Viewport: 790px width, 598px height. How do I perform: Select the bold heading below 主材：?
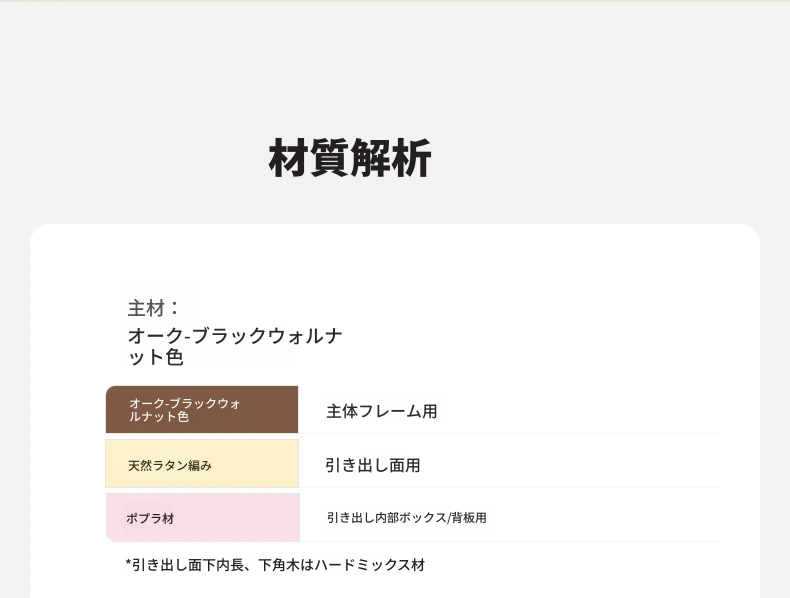pos(235,346)
